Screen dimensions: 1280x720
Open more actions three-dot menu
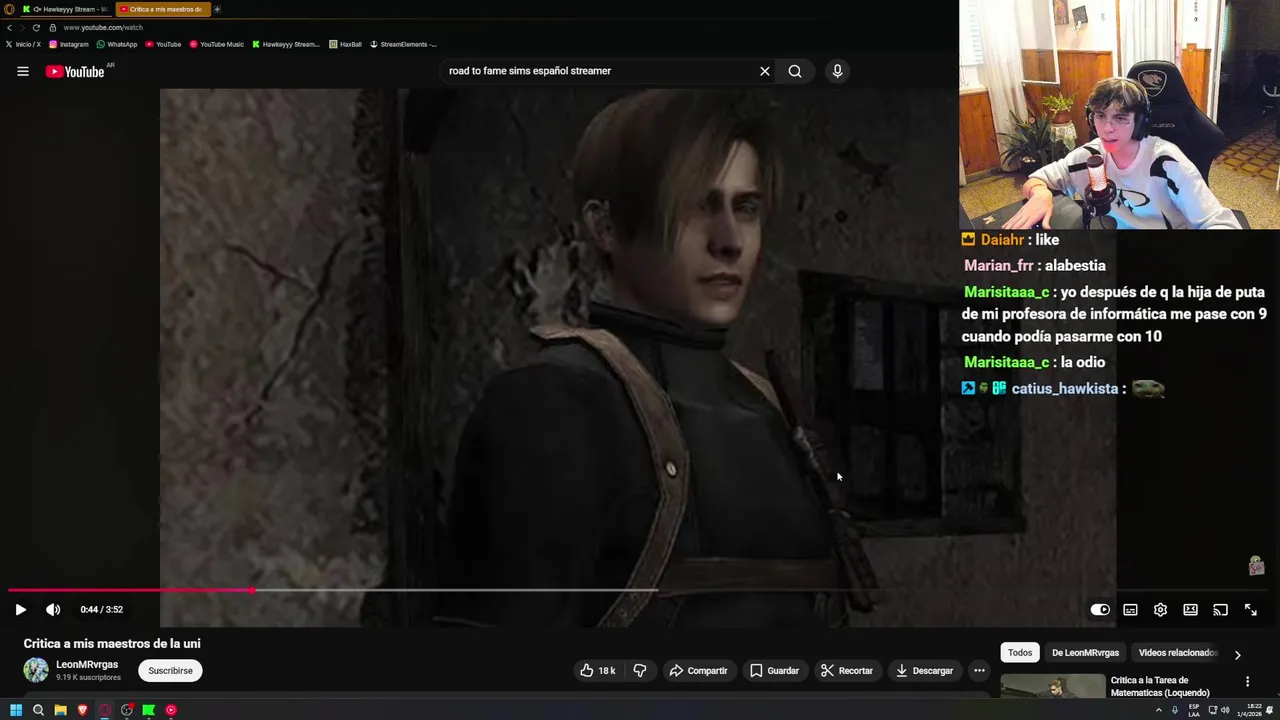979,670
